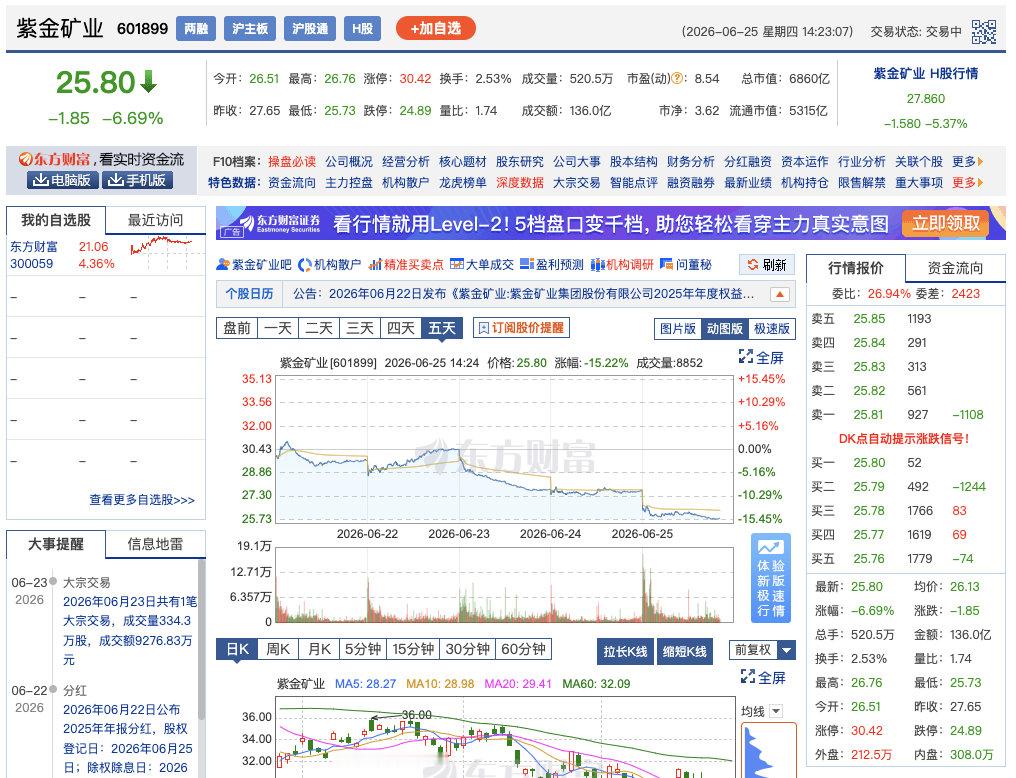
Task: Click 立即领取 on Level-2 banner
Action: [946, 223]
